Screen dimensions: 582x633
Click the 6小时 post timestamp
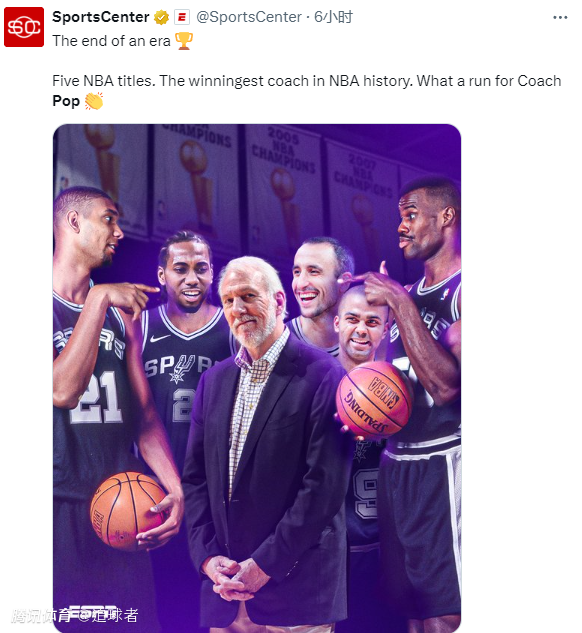(333, 17)
